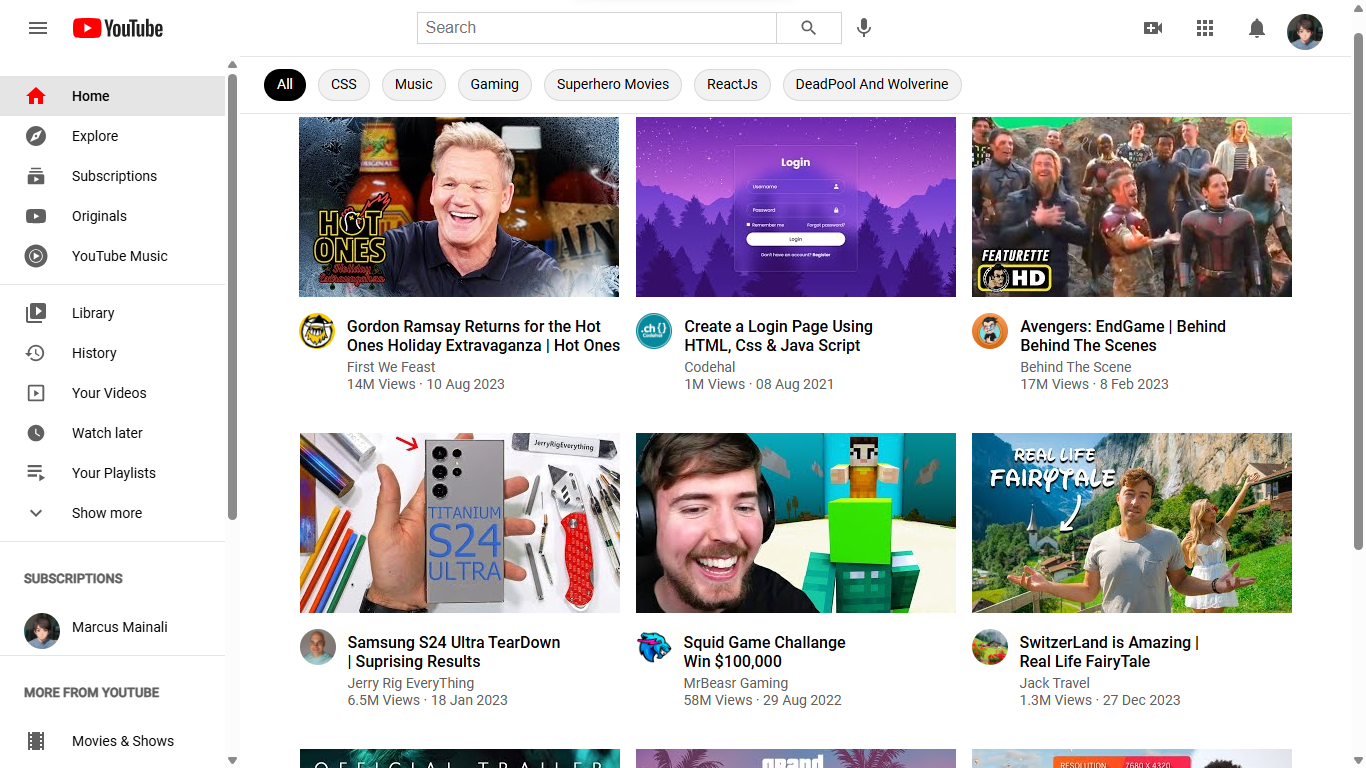Select the Superhero Movies filter chip

(x=612, y=84)
